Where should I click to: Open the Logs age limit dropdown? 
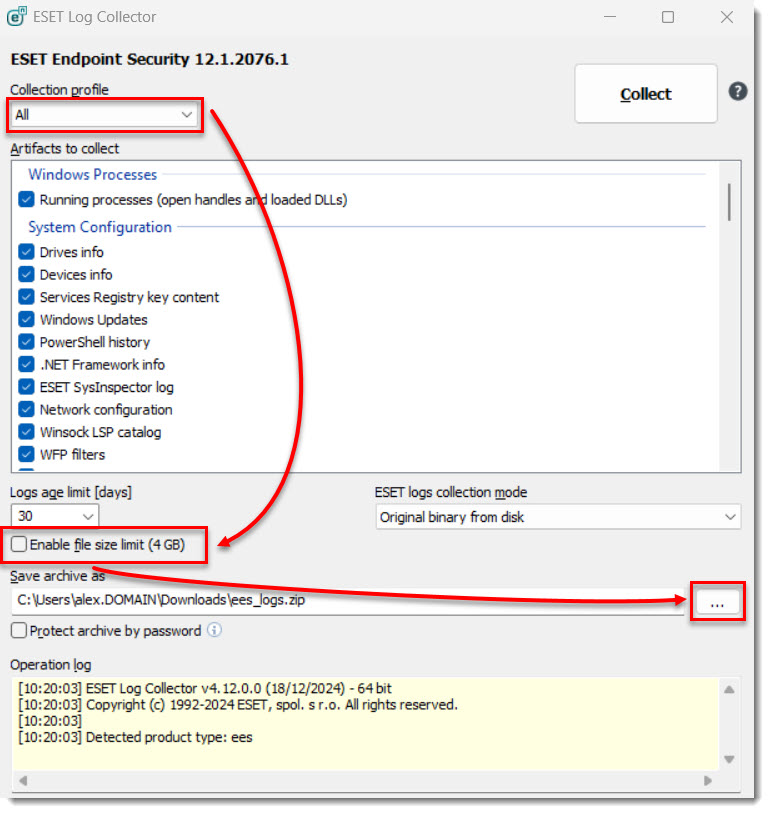click(55, 518)
